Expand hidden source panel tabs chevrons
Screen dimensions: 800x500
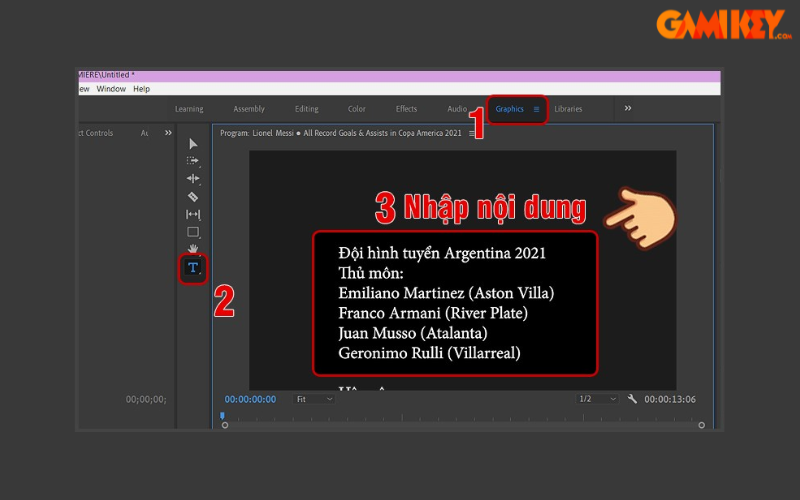tap(168, 133)
